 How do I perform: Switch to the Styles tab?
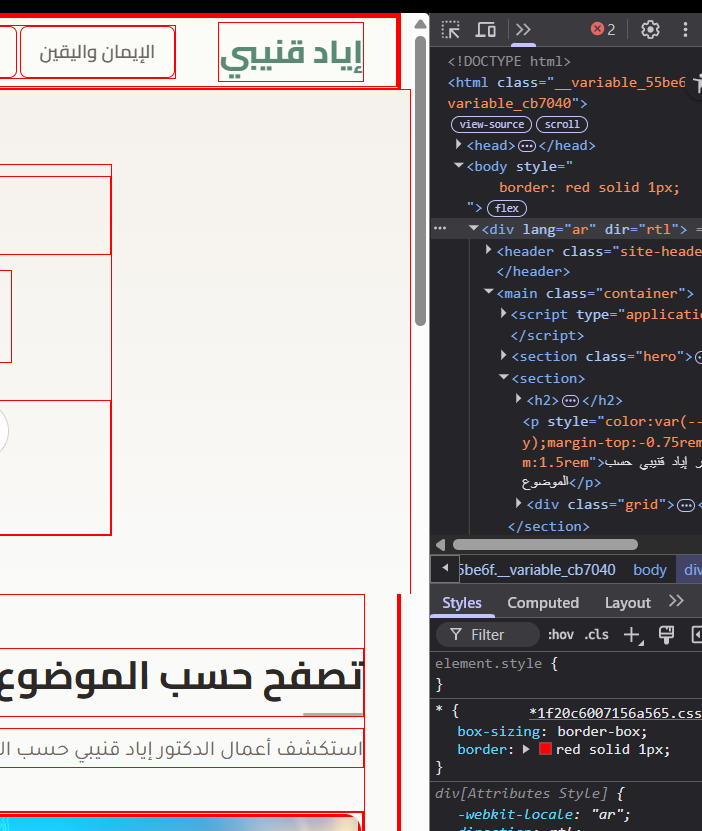tap(462, 603)
